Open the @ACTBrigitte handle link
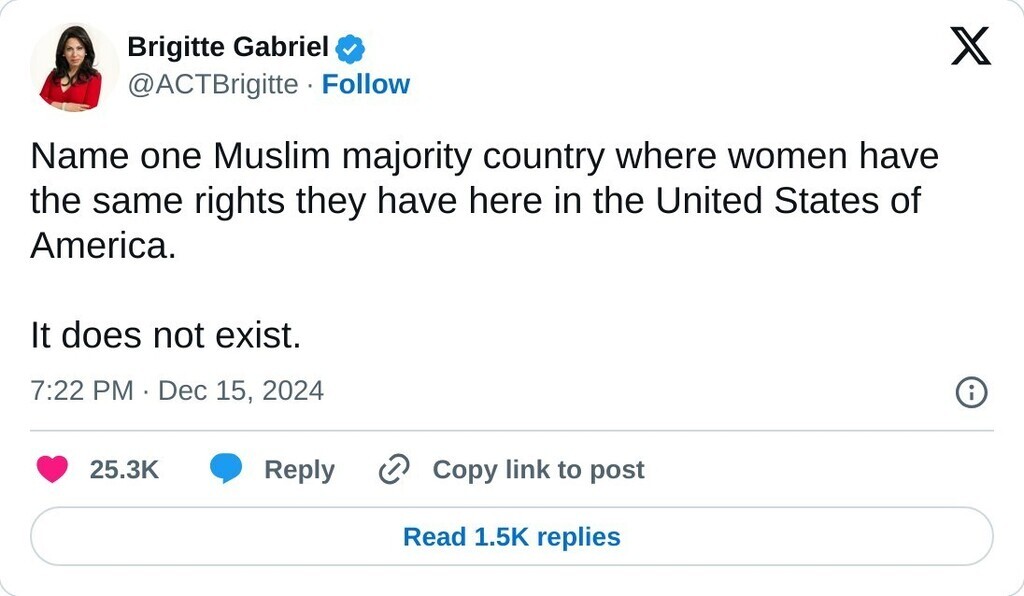1024x596 pixels. point(212,85)
